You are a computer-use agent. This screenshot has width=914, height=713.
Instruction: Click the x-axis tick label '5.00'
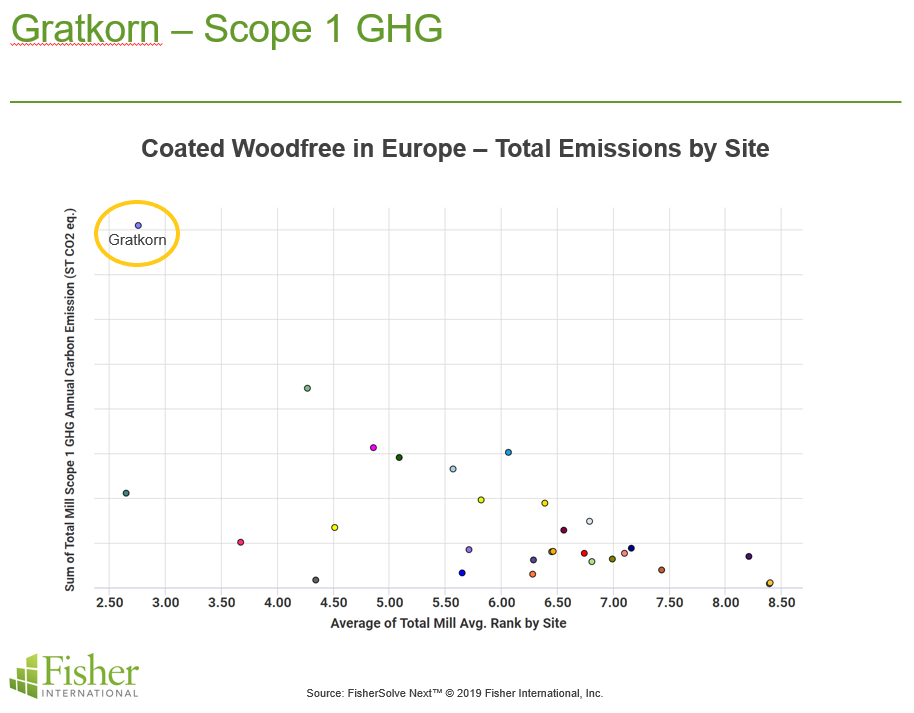[x=389, y=603]
